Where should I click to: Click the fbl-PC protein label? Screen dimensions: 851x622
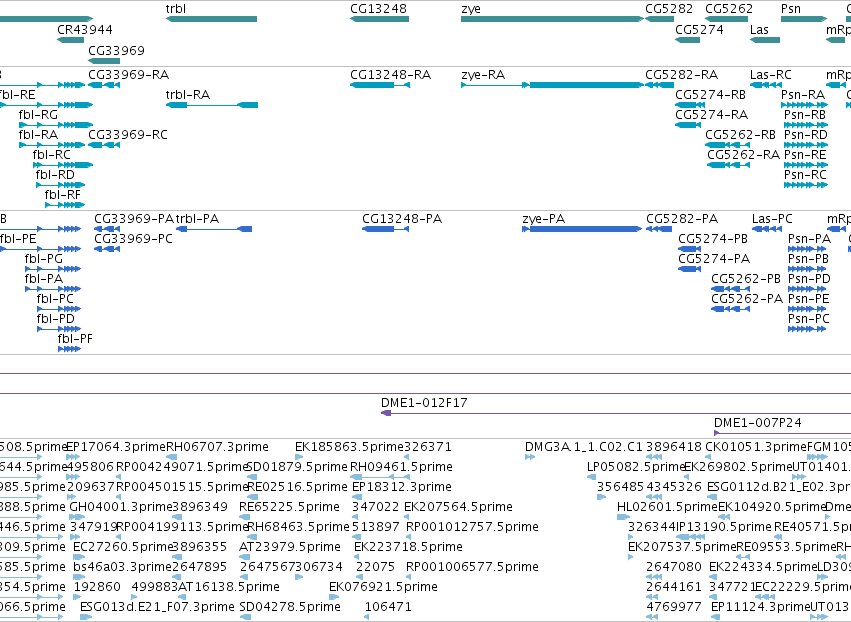55,299
